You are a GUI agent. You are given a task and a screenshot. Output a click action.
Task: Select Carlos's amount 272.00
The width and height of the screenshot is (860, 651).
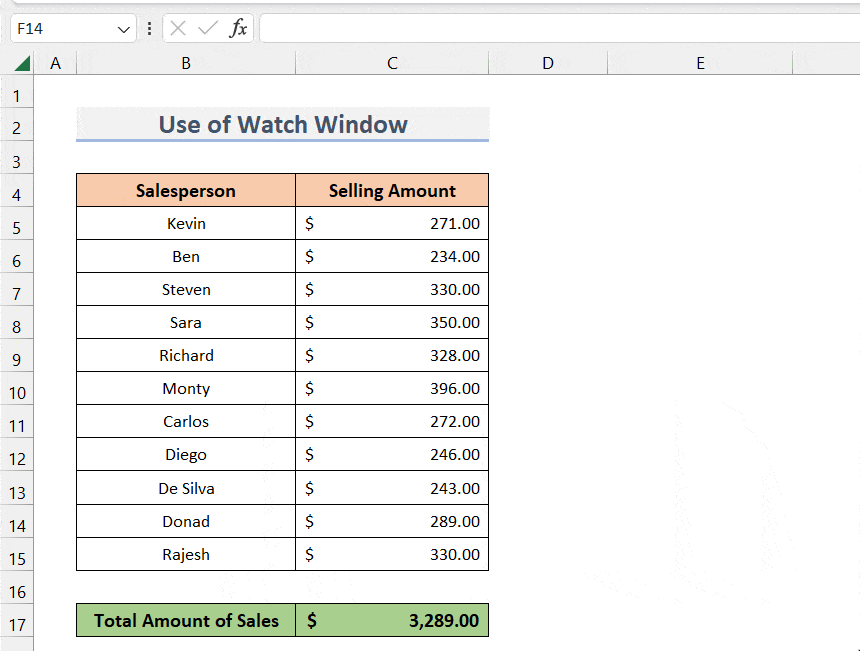(392, 421)
